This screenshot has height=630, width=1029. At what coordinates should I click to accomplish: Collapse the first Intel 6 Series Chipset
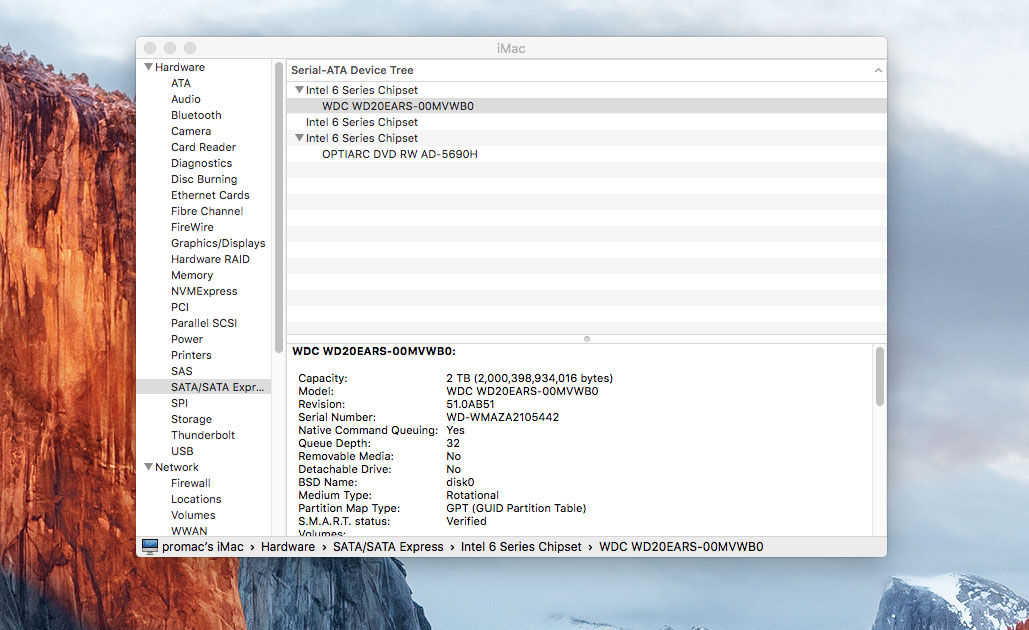[x=299, y=90]
